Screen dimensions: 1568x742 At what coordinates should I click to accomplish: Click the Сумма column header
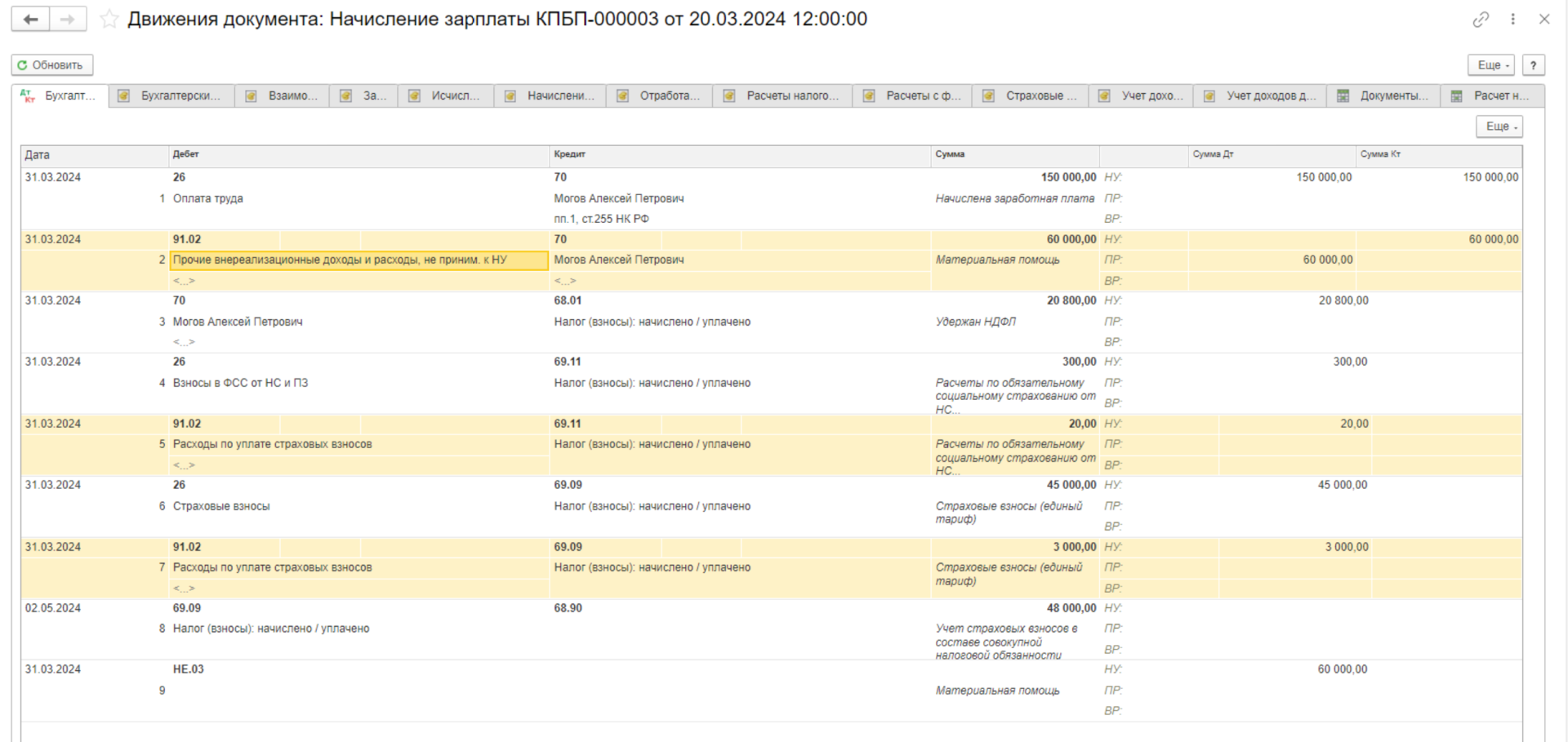pos(1015,155)
